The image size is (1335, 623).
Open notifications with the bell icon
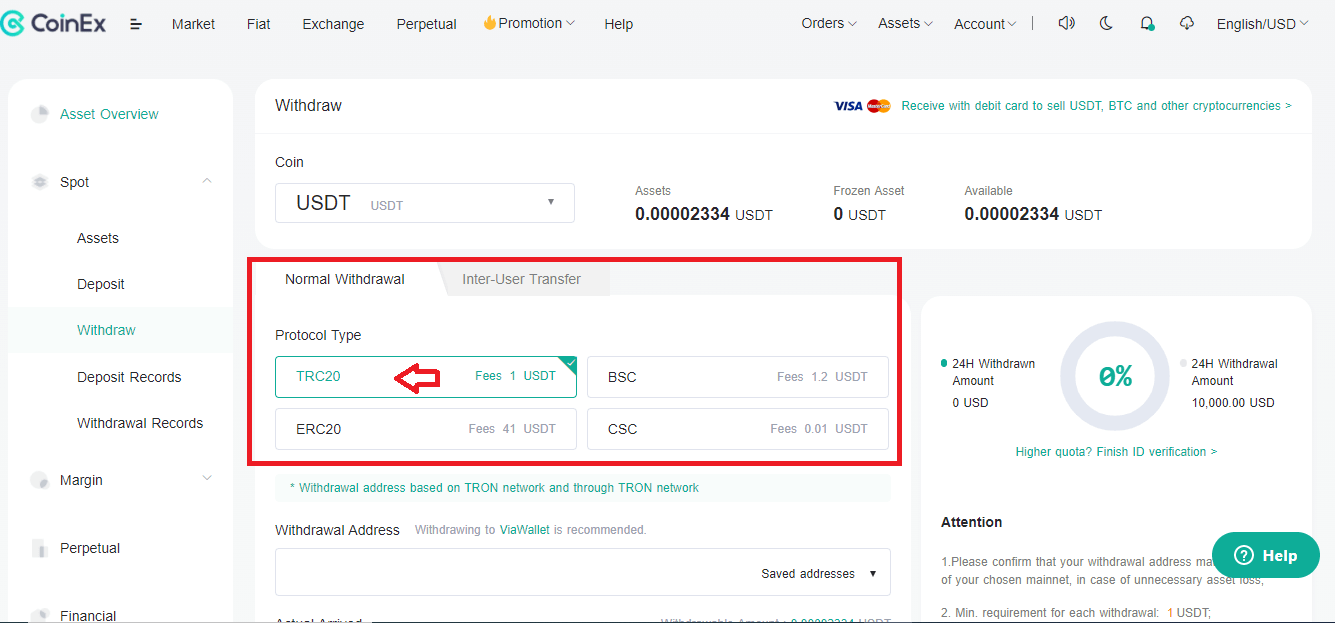(1147, 24)
